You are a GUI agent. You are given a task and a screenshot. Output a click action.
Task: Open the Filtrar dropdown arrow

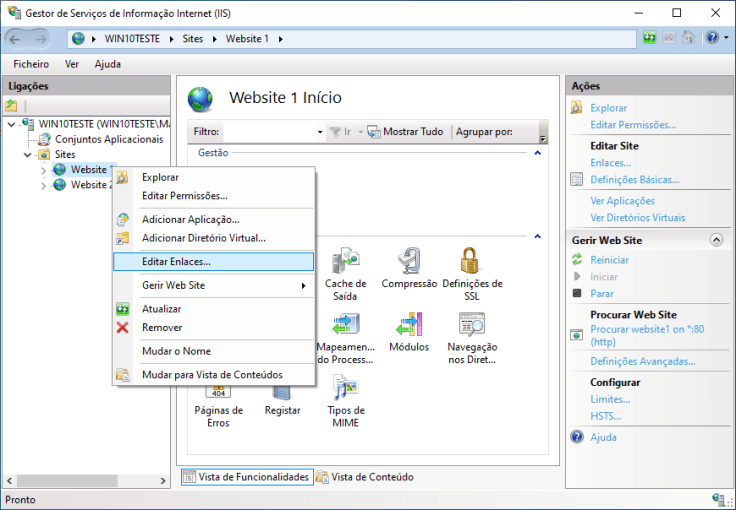[x=321, y=132]
